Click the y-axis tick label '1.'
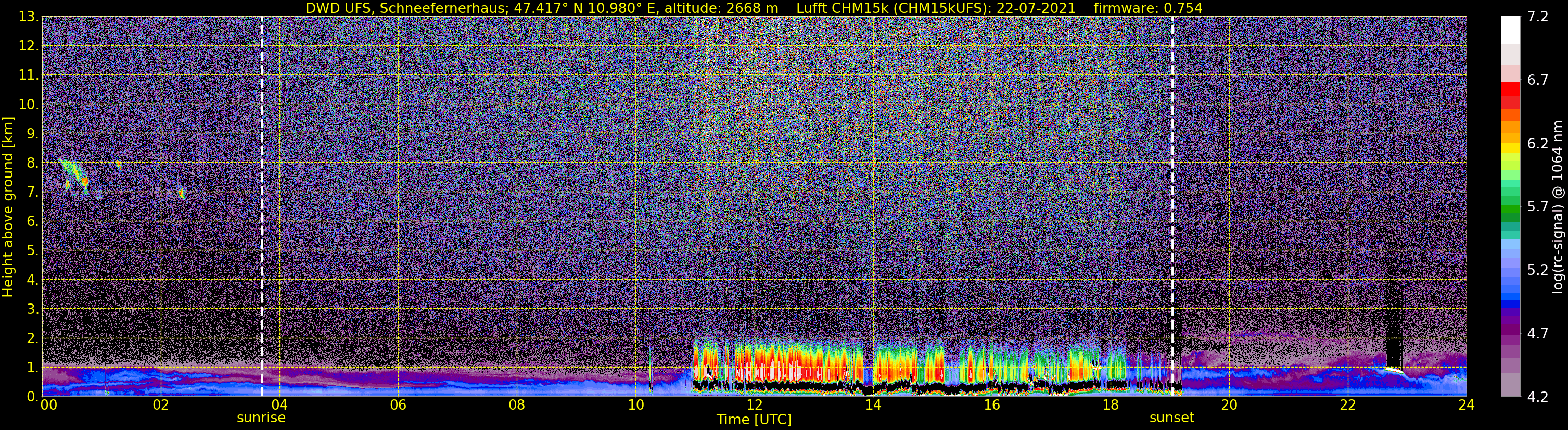 tap(32, 368)
